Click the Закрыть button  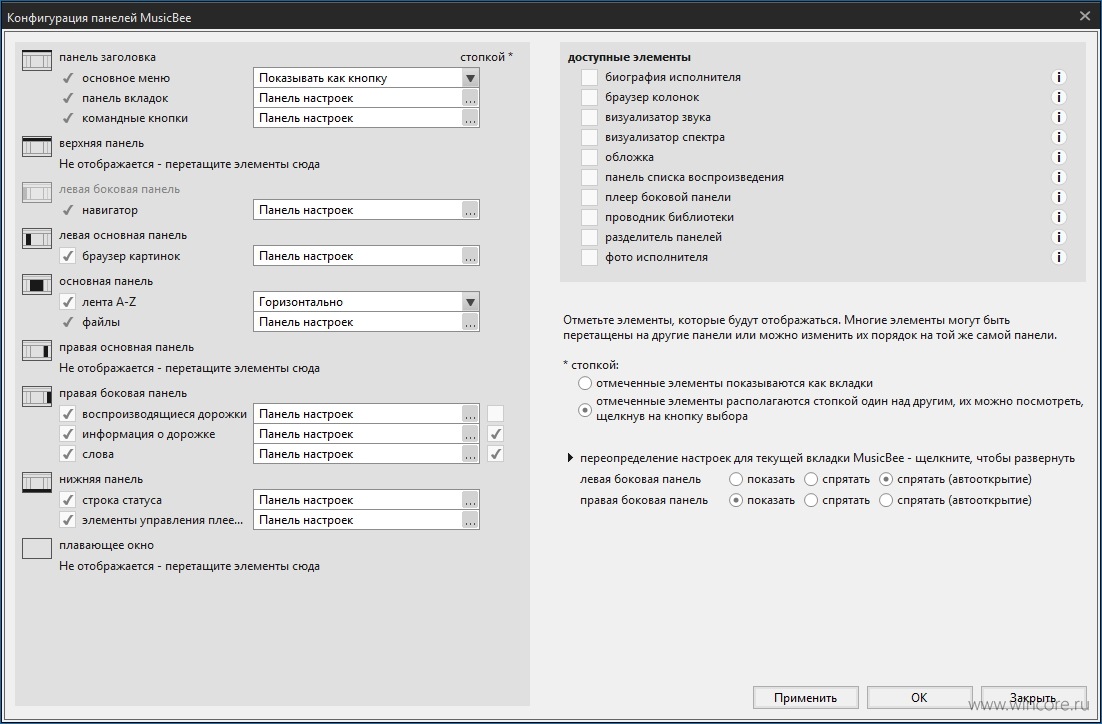coord(1033,698)
